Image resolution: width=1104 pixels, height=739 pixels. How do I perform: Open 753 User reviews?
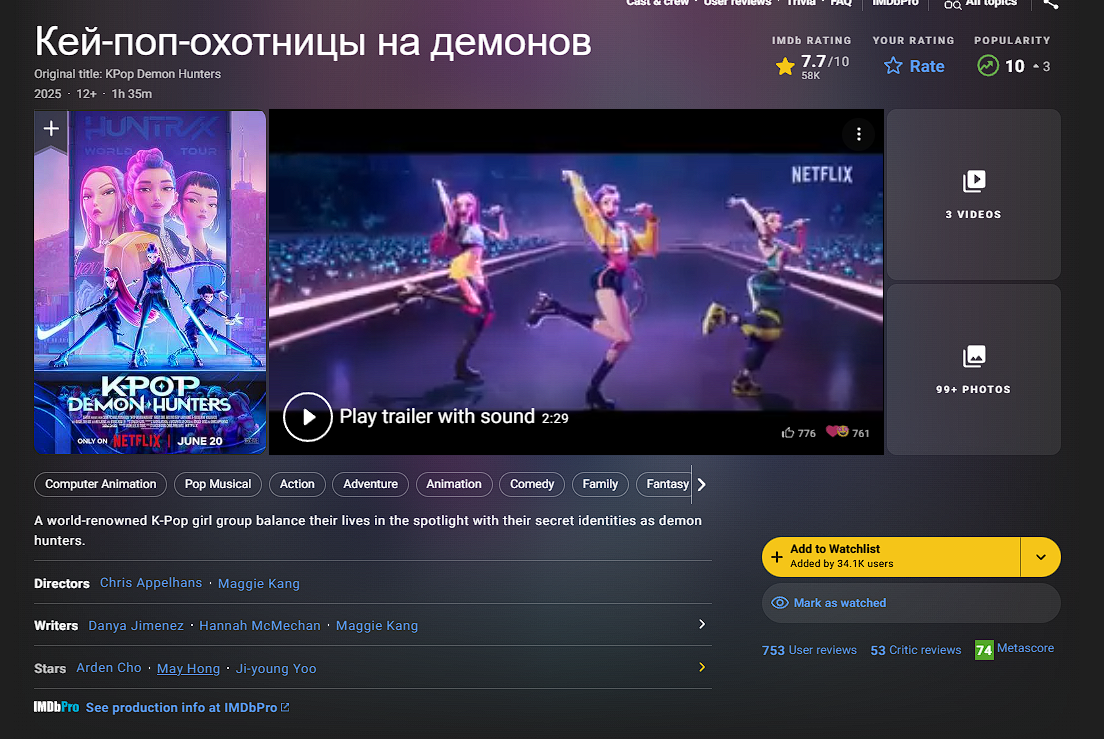point(809,650)
